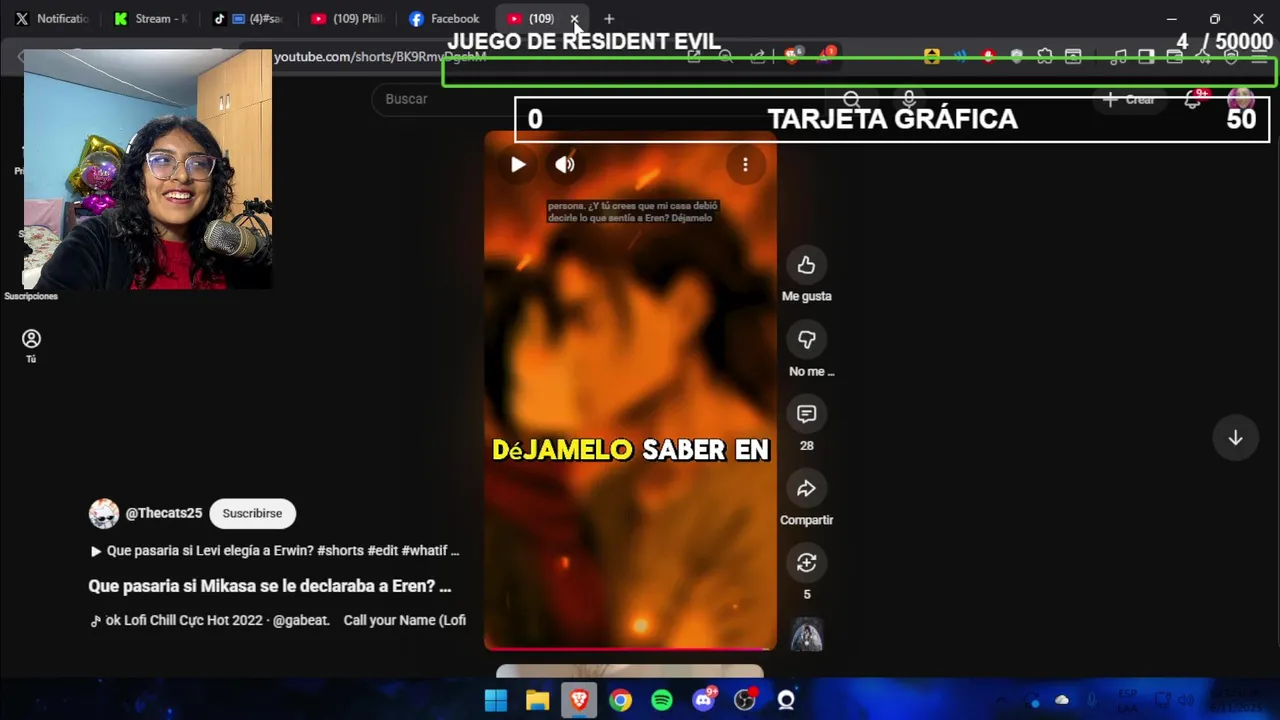1280x720 pixels.
Task: Click the share icon in address bar
Action: tap(758, 57)
